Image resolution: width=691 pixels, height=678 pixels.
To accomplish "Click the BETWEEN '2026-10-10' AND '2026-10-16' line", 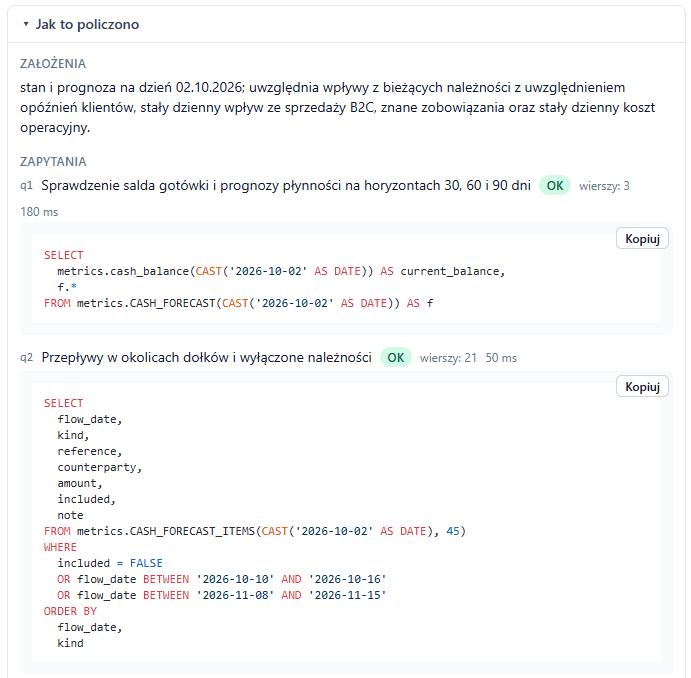I will pos(222,579).
